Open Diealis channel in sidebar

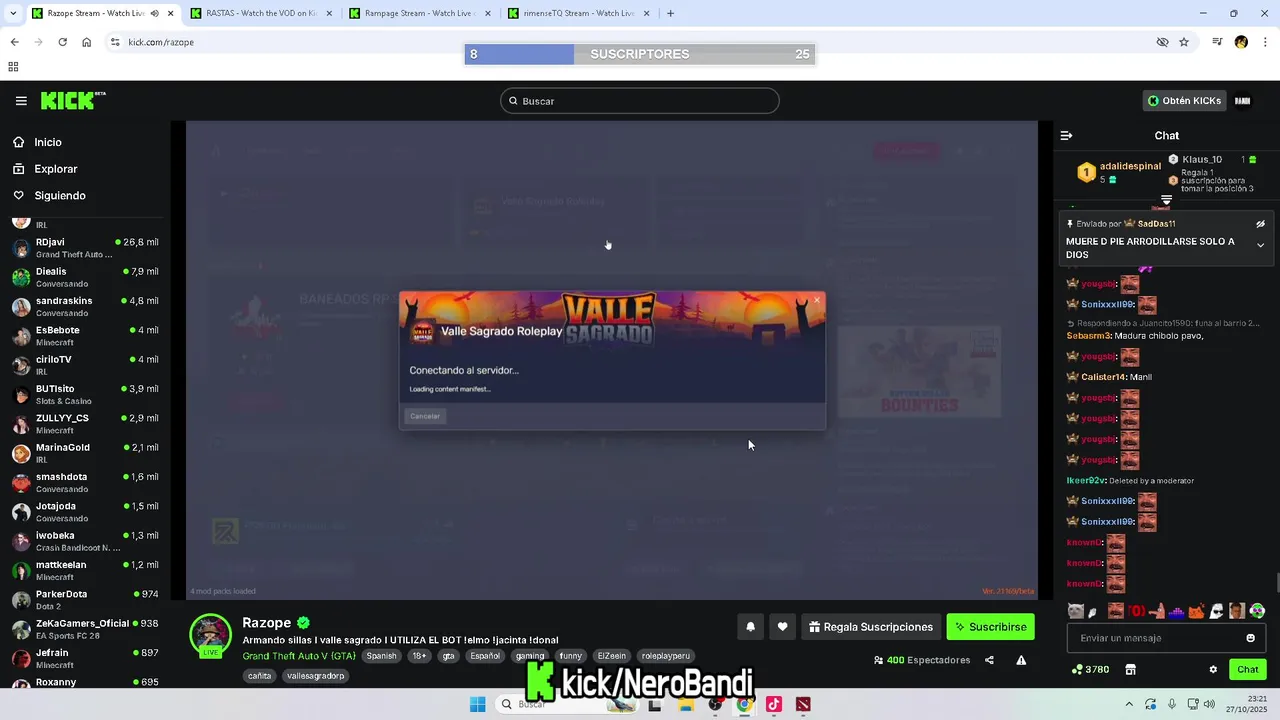tap(85, 277)
